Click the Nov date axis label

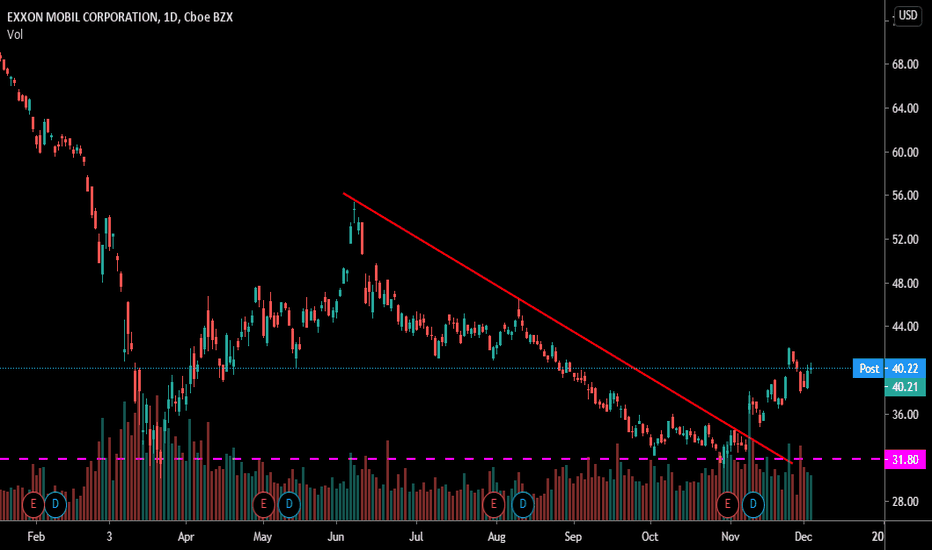point(731,536)
